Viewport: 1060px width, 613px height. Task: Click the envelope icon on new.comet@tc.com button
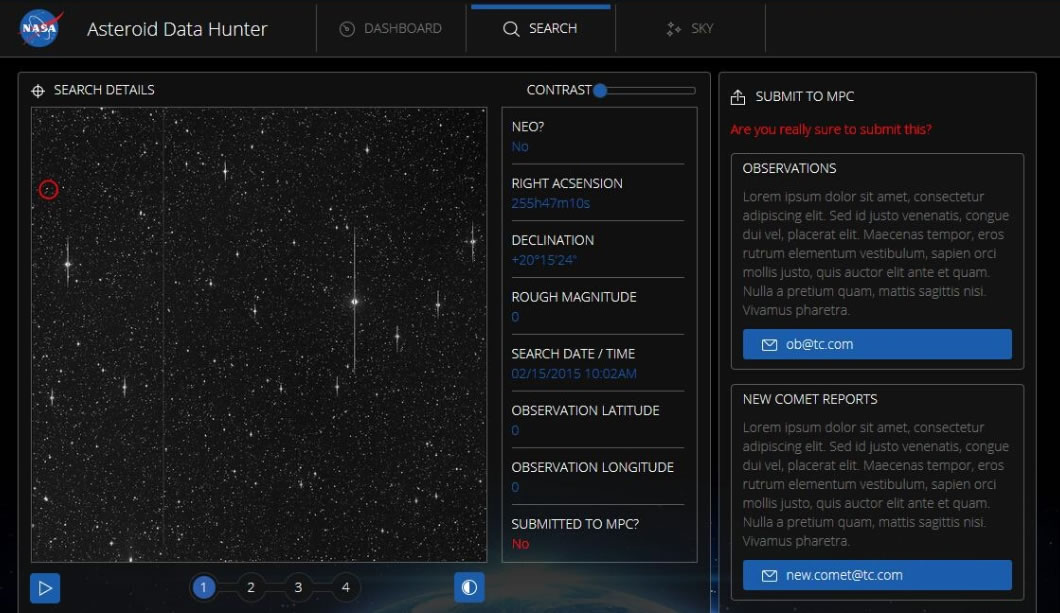pyautogui.click(x=768, y=574)
